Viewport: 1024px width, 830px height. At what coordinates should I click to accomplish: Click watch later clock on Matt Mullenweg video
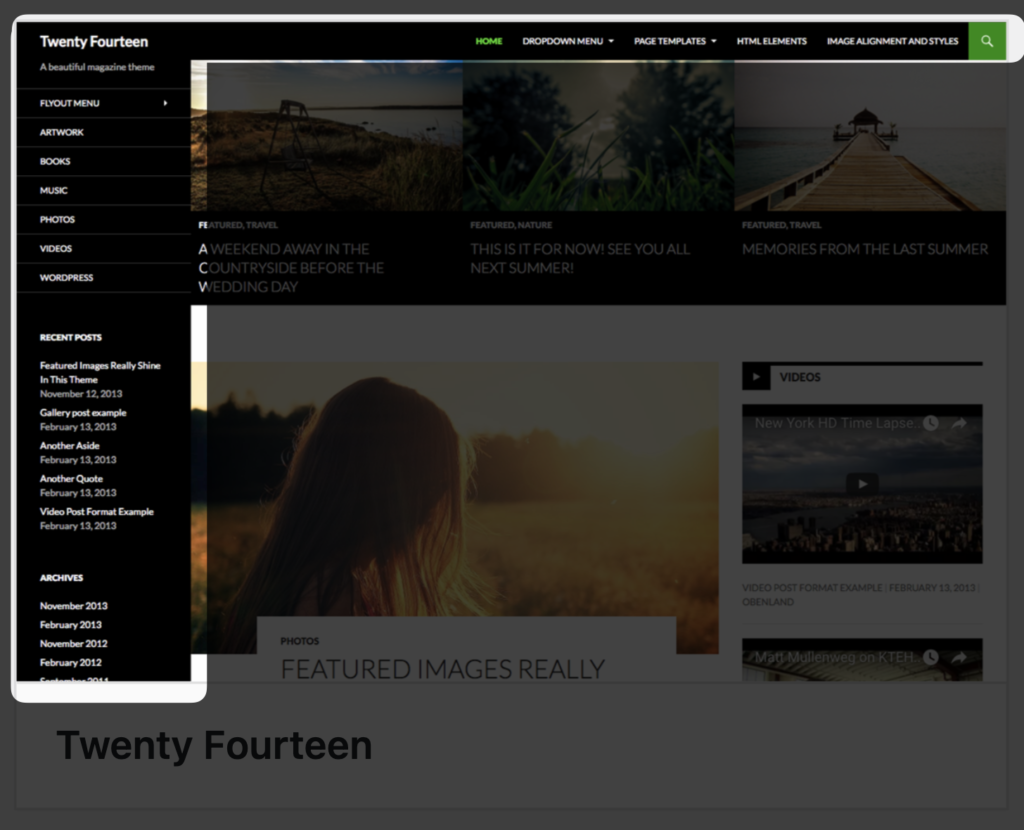[931, 657]
